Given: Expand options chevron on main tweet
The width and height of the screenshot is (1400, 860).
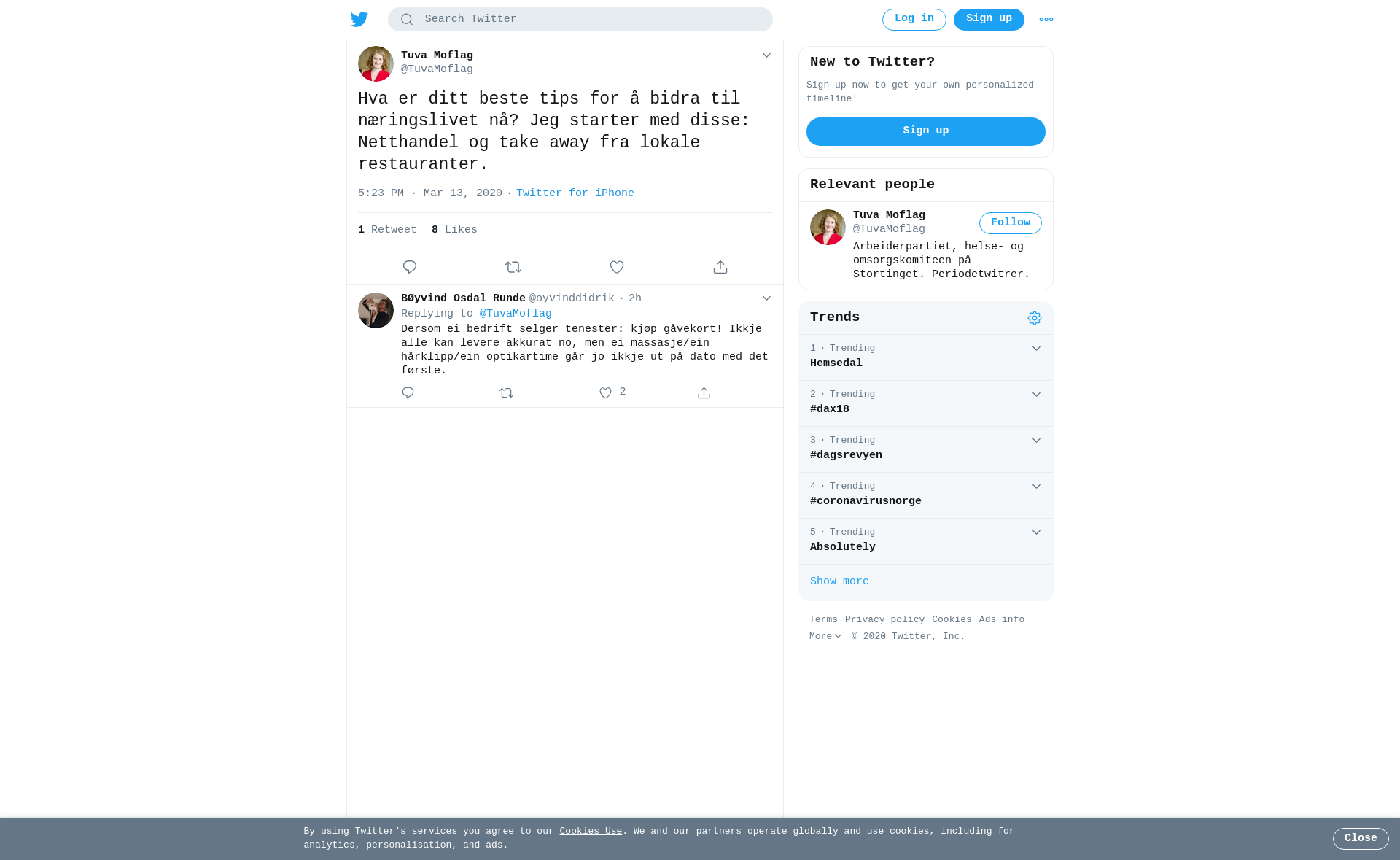Looking at the screenshot, I should pos(766,55).
